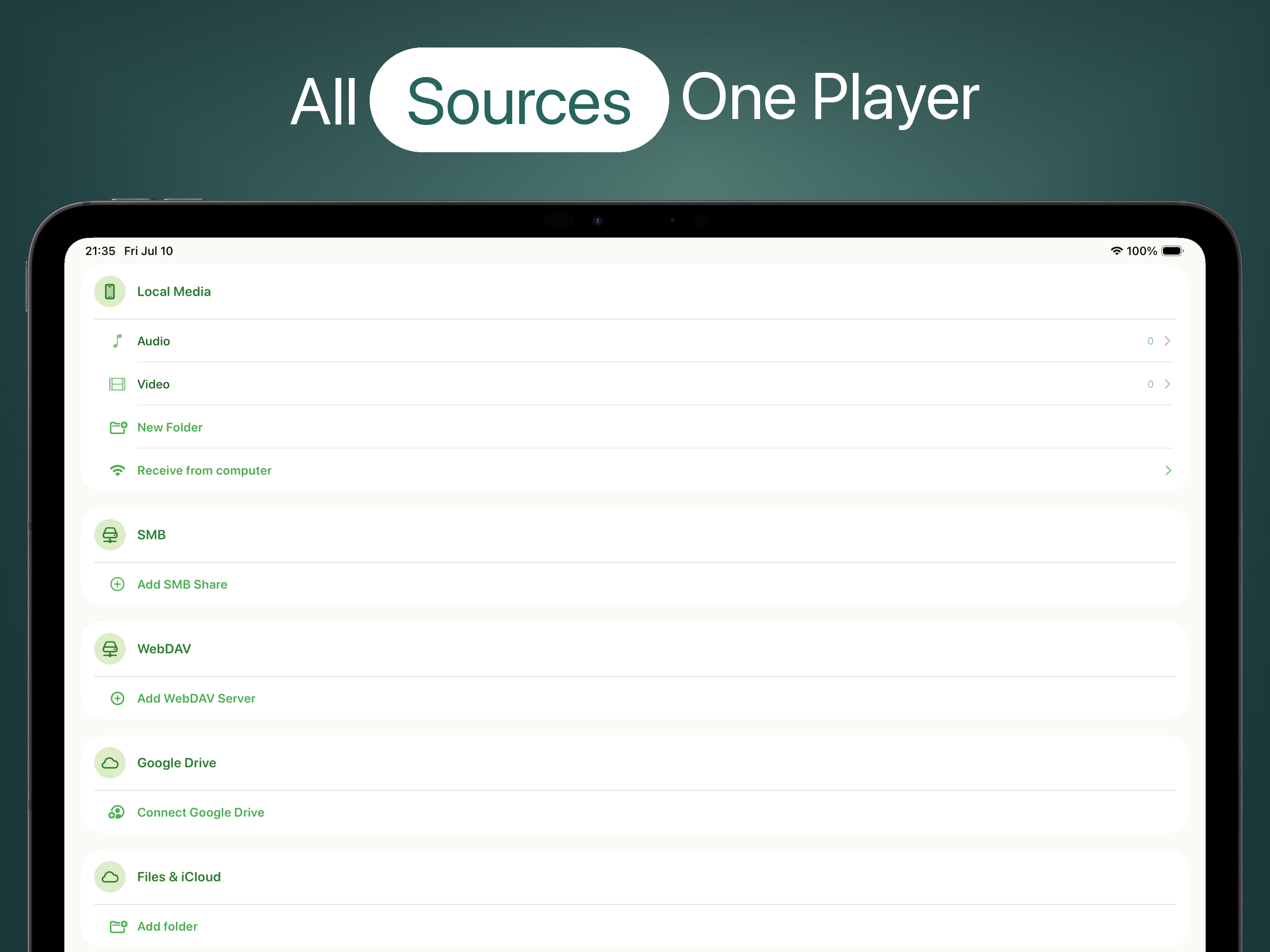Click the SMB section title
This screenshot has height=952, width=1270.
(x=151, y=535)
